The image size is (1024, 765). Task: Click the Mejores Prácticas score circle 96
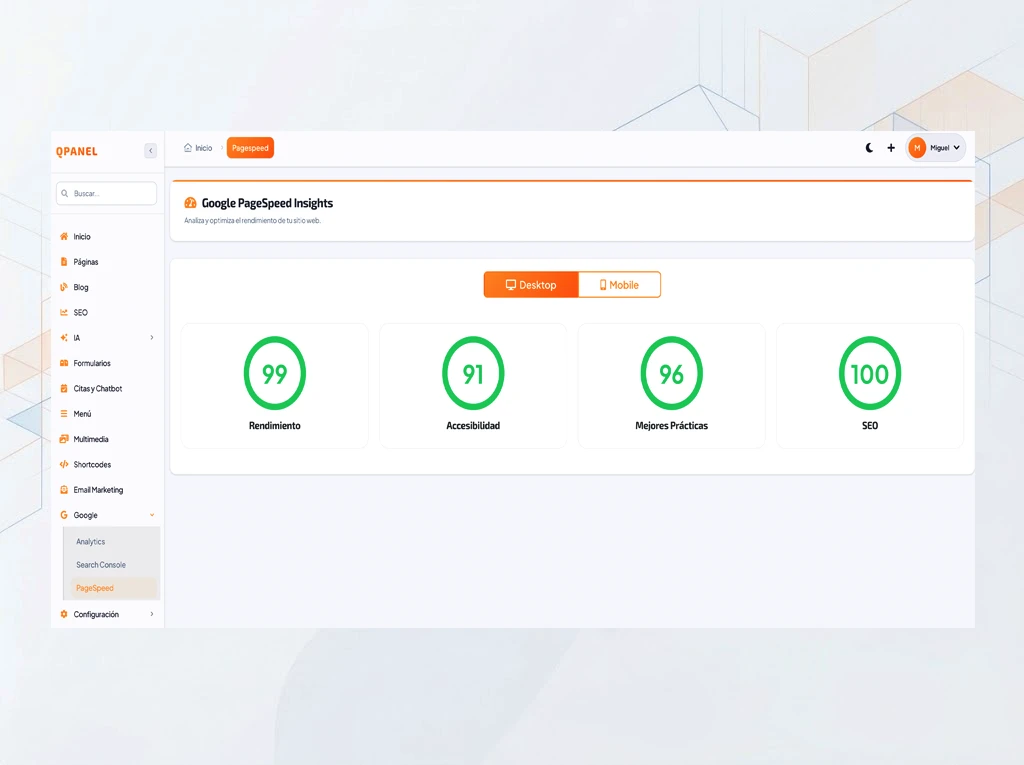tap(671, 374)
